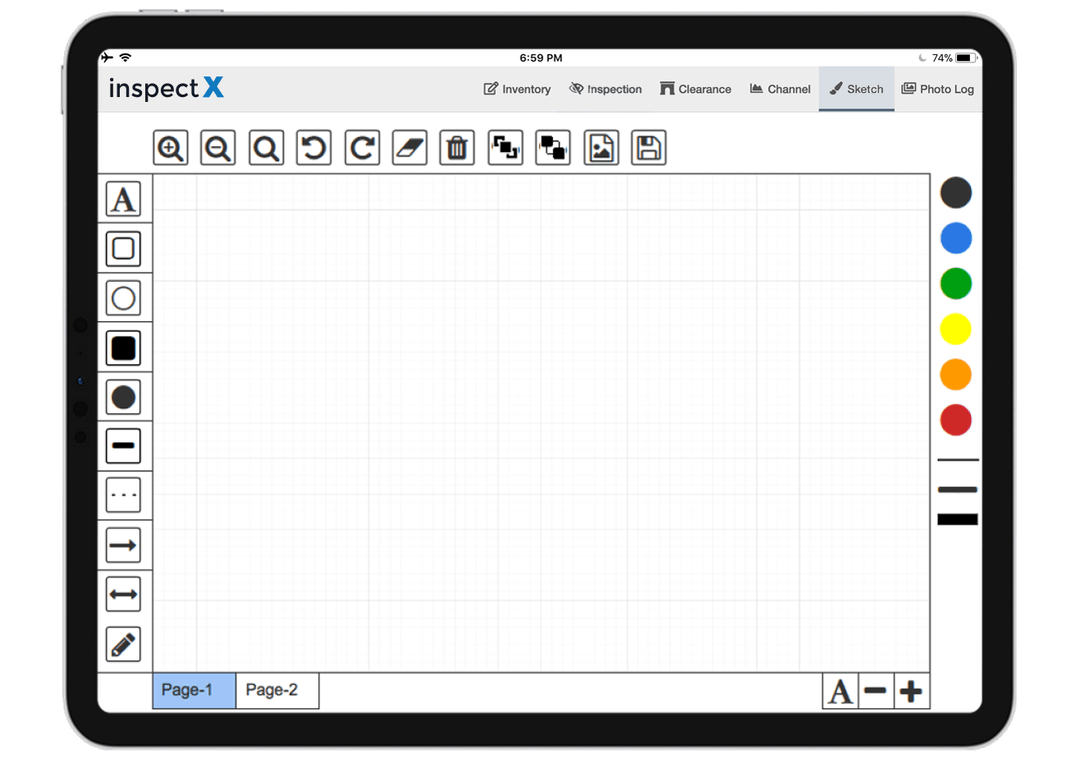Select the filled Circle tool
Screen dimensions: 1080x766
124,396
